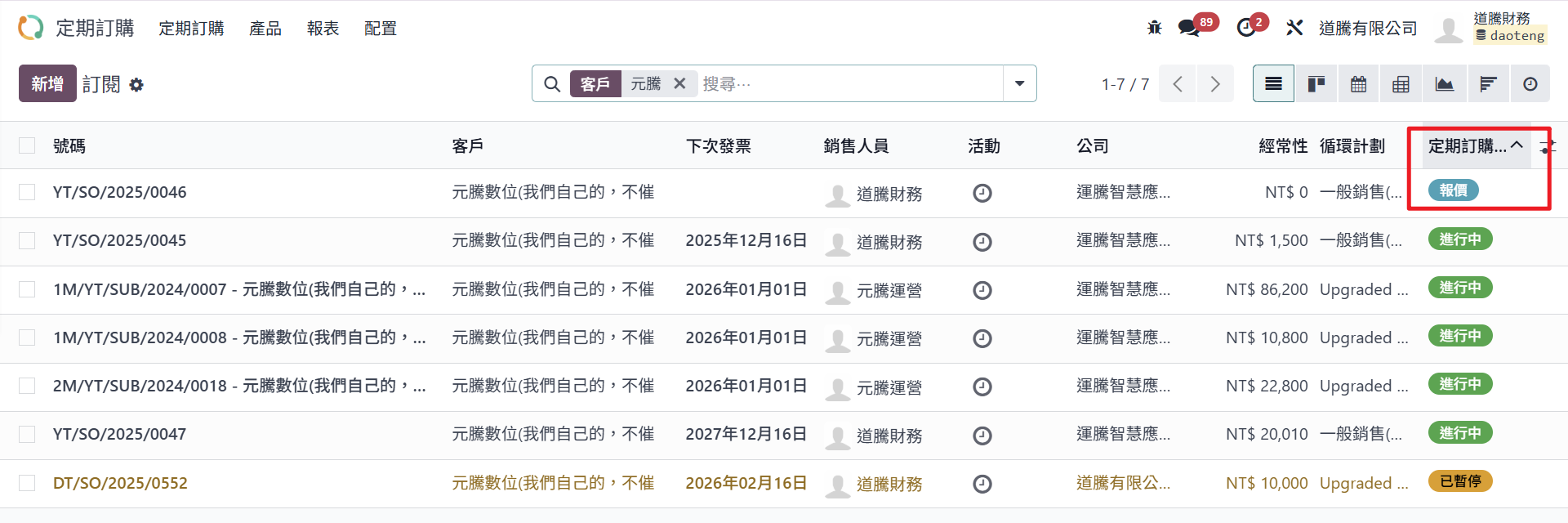Open the 報表 menu
Viewport: 1568px width, 523px height.
coord(323,29)
